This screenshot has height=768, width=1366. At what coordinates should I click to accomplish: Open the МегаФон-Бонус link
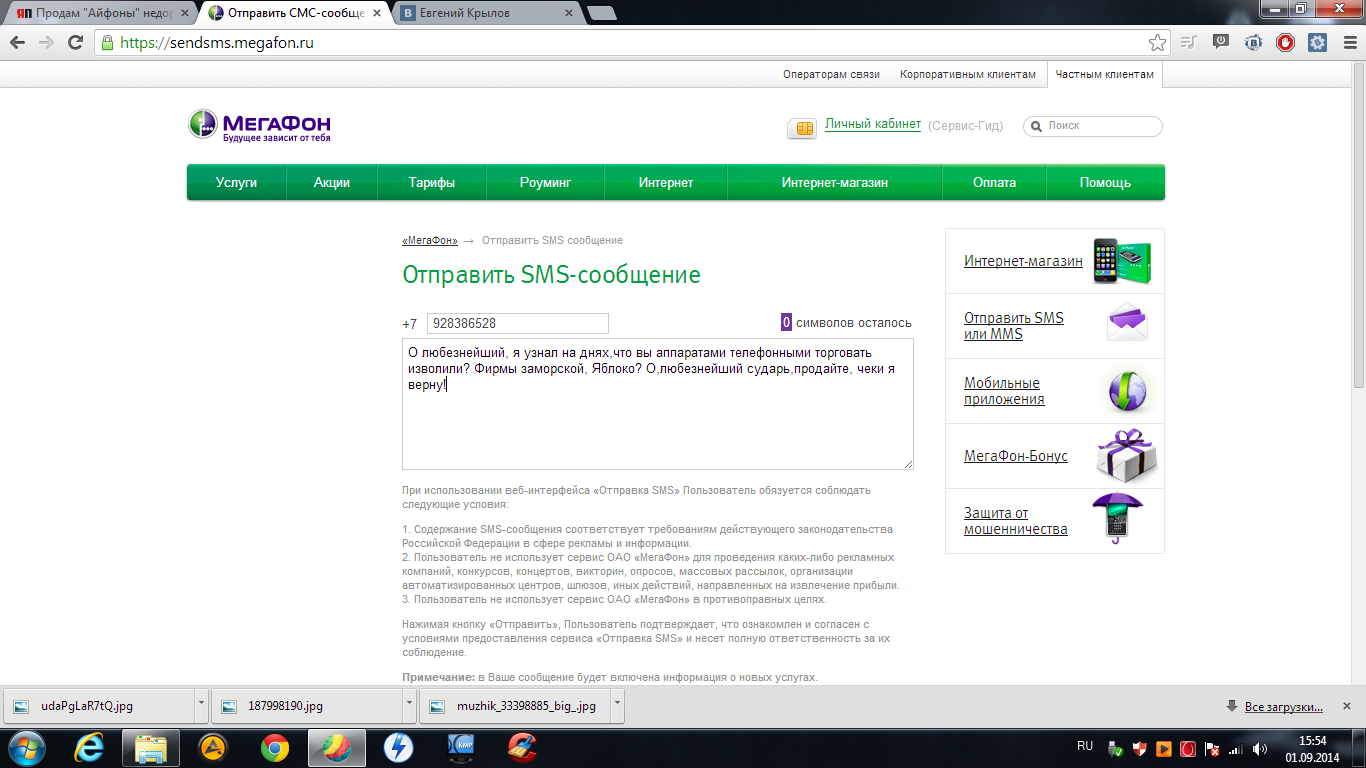coord(1016,456)
